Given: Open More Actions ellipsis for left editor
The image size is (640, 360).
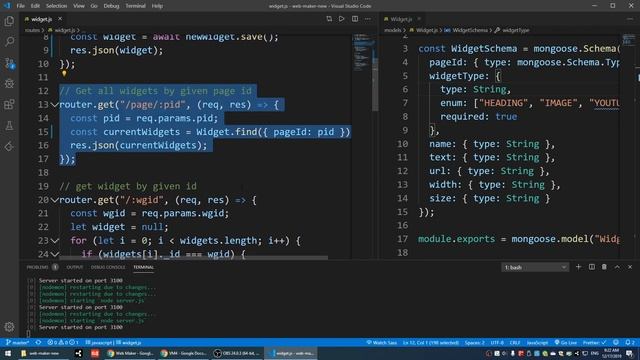Looking at the screenshot, I should [368, 19].
